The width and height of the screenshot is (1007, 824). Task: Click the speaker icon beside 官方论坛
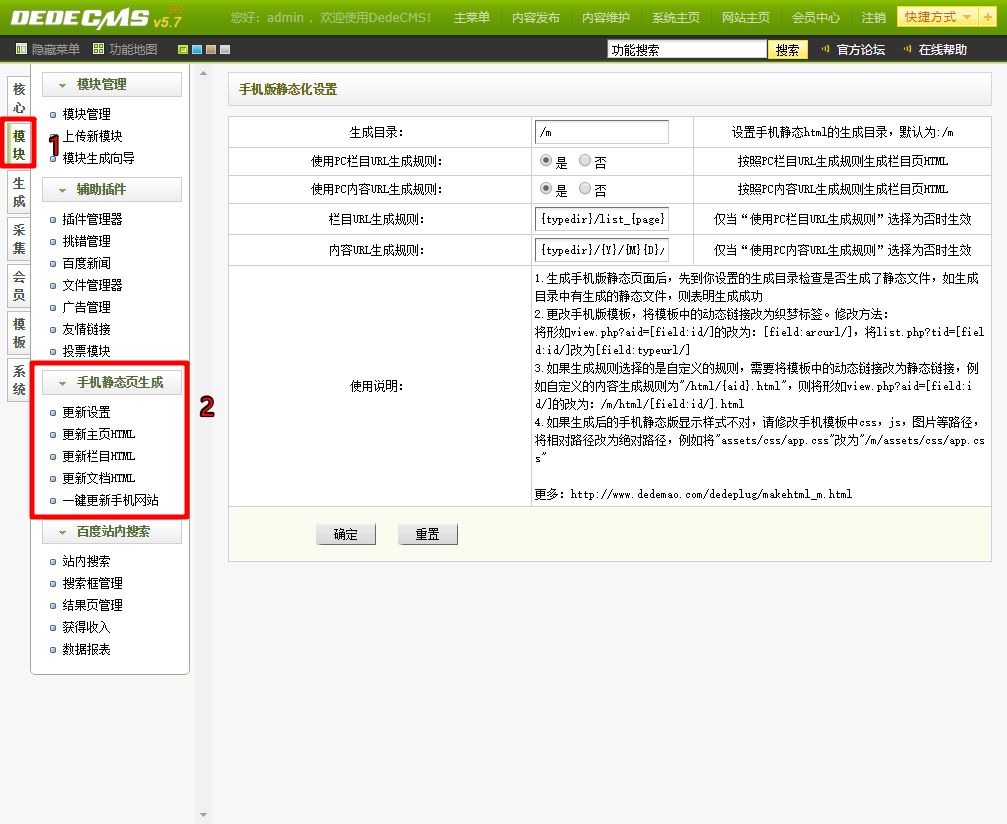click(x=826, y=49)
